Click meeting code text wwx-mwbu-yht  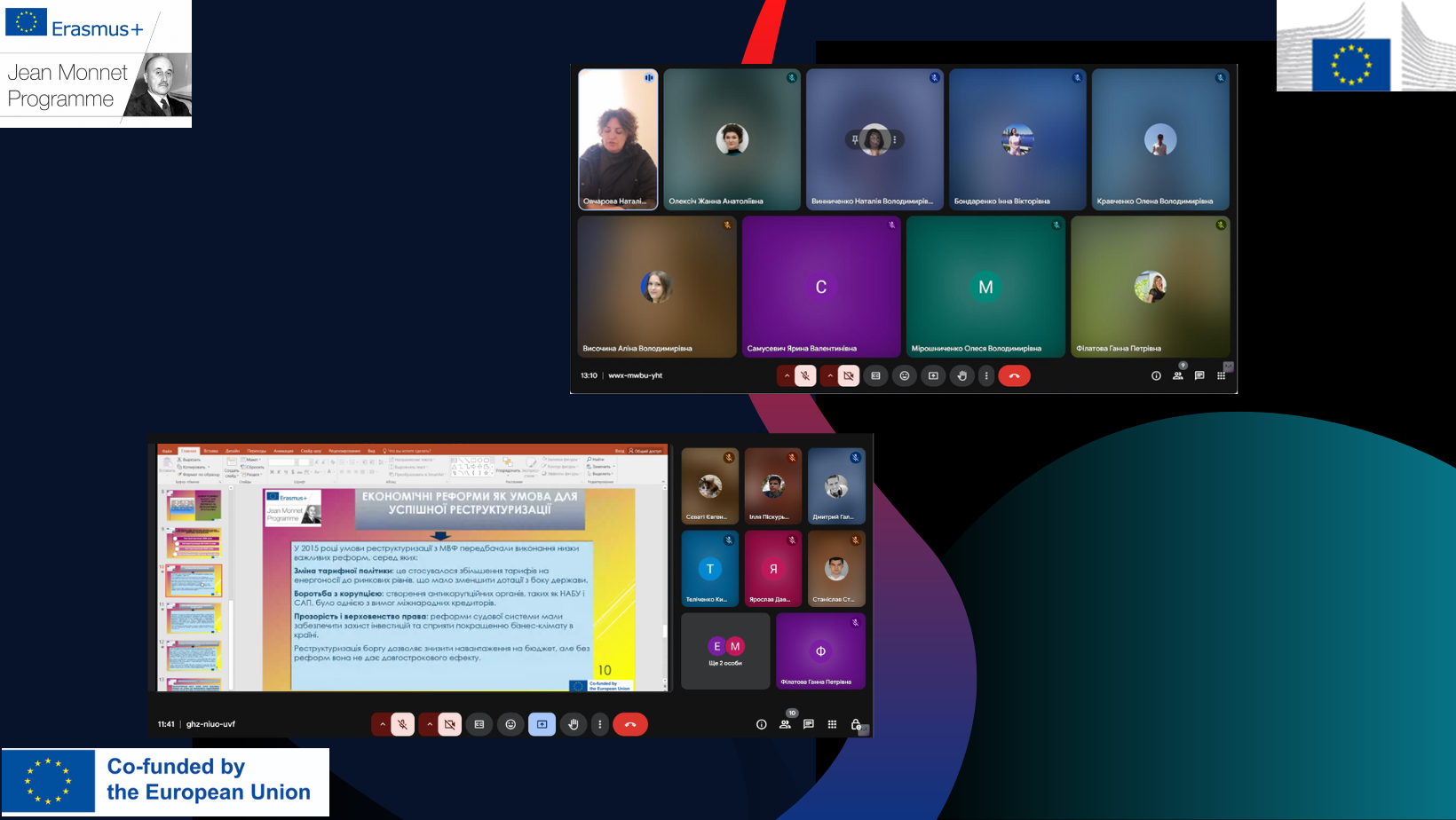coord(636,375)
